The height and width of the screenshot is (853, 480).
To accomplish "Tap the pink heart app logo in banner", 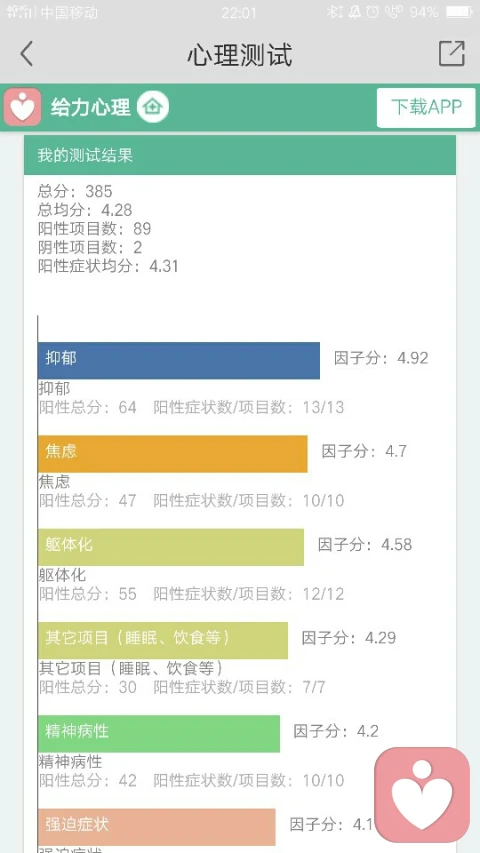I will [22, 107].
